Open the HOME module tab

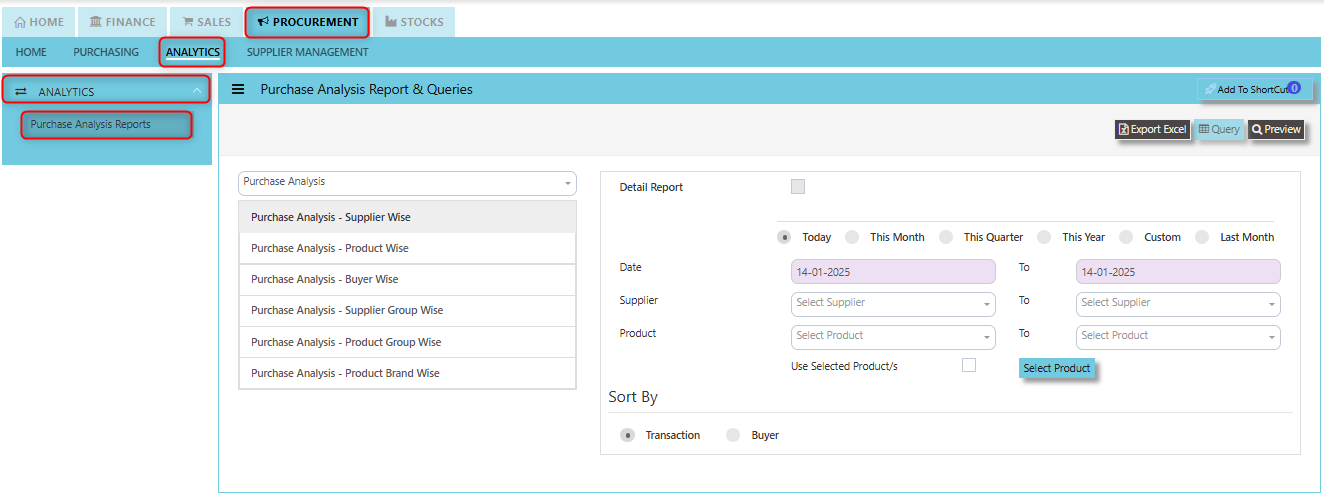click(x=39, y=22)
